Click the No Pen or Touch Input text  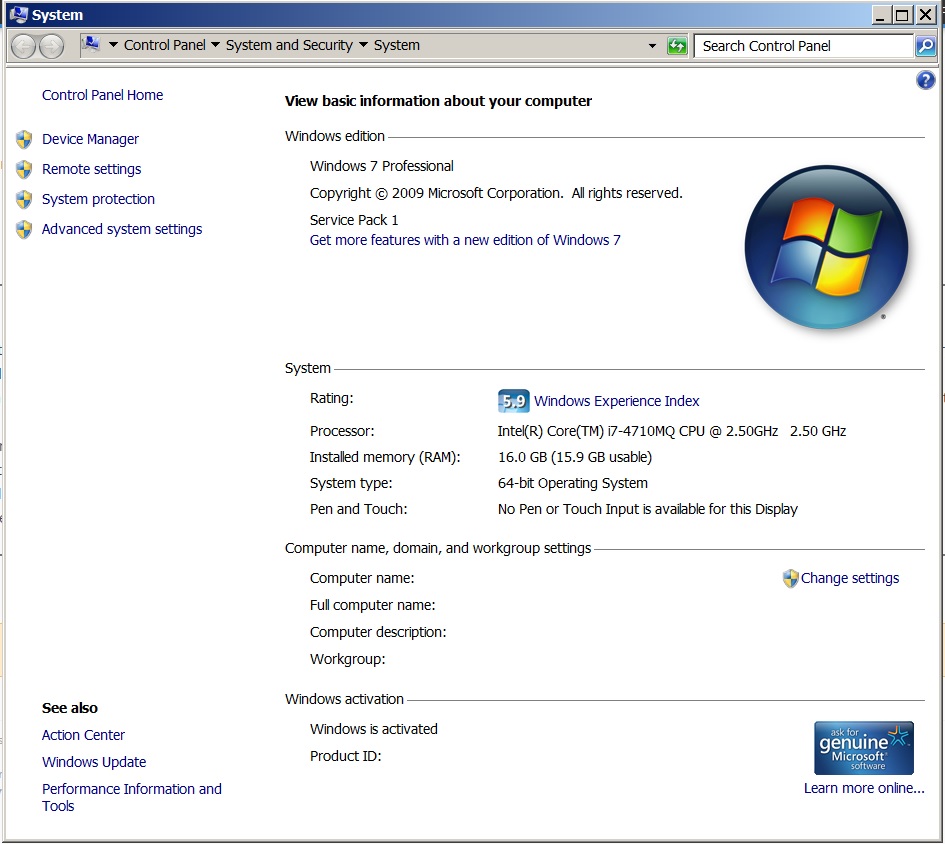tap(647, 509)
